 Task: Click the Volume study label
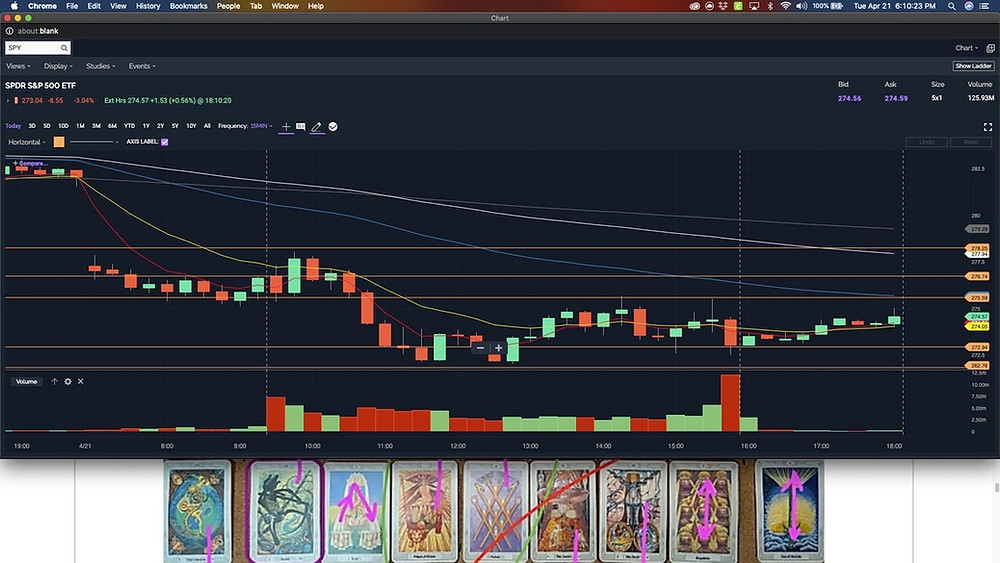coord(26,381)
